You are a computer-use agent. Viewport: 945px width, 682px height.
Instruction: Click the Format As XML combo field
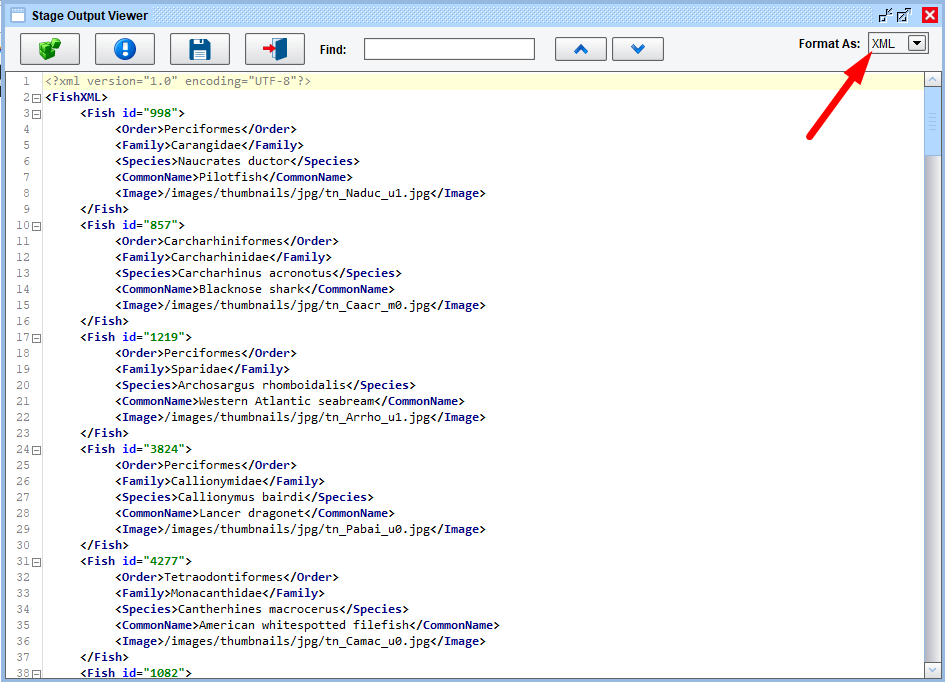click(898, 43)
